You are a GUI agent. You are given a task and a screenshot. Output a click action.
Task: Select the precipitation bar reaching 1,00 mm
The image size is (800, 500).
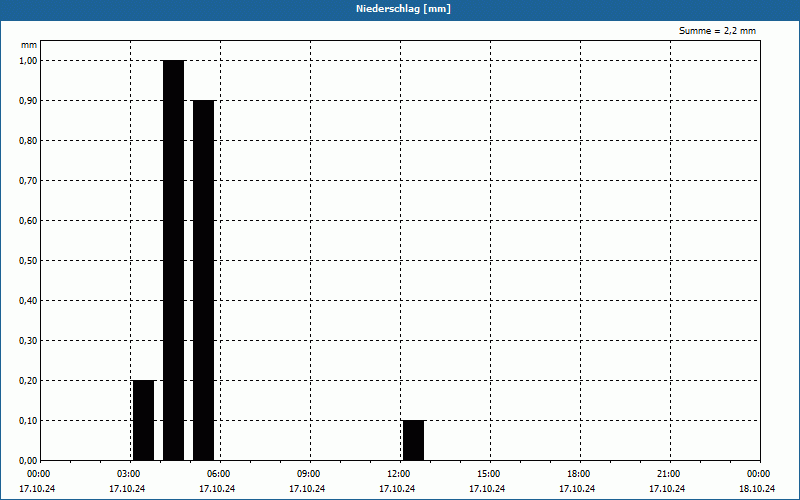point(173,260)
